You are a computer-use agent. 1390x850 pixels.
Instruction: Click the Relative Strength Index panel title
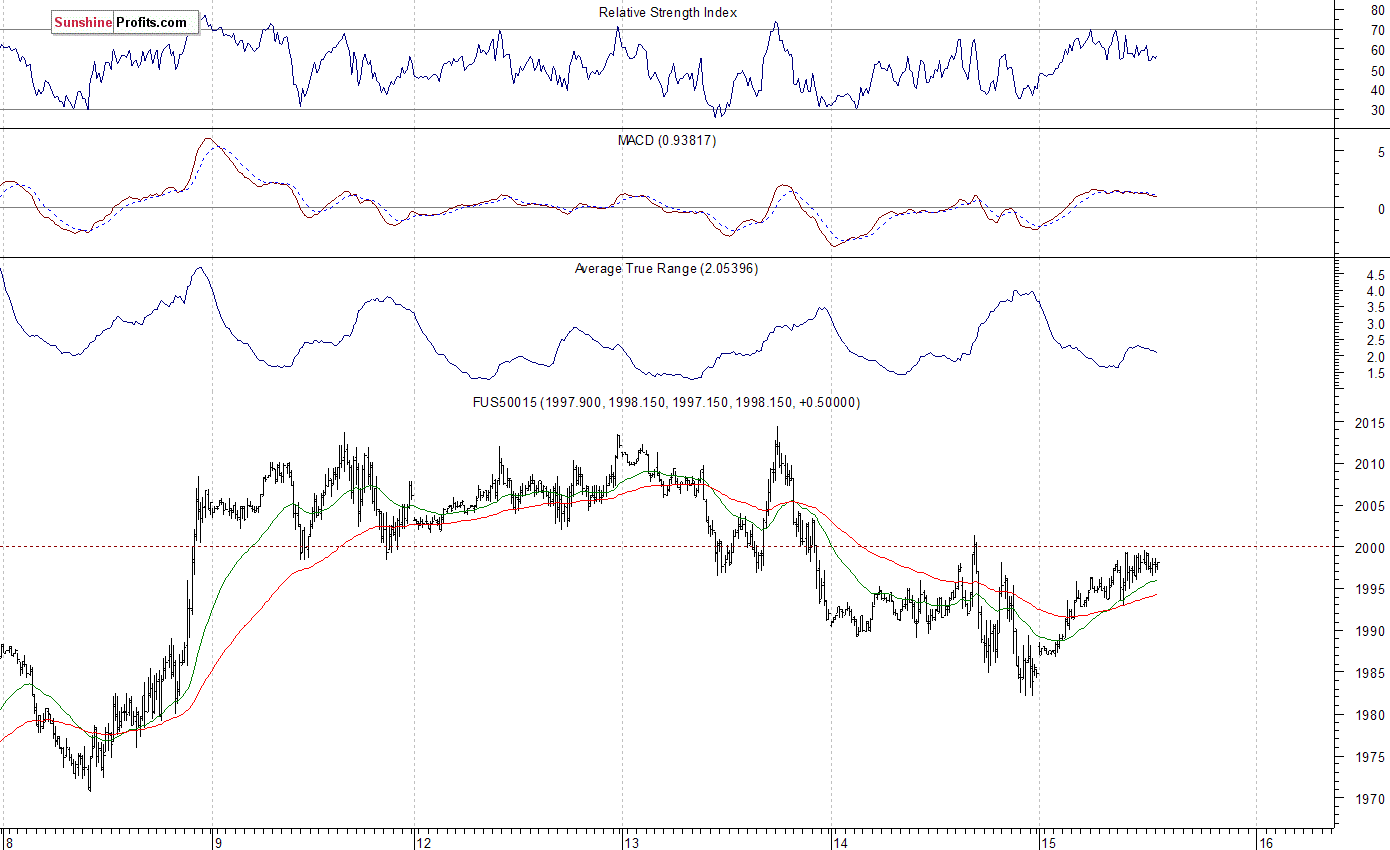coord(668,12)
